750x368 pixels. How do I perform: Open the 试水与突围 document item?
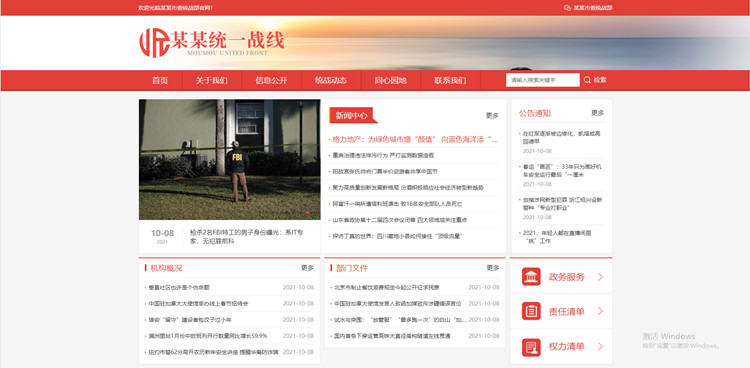399,320
